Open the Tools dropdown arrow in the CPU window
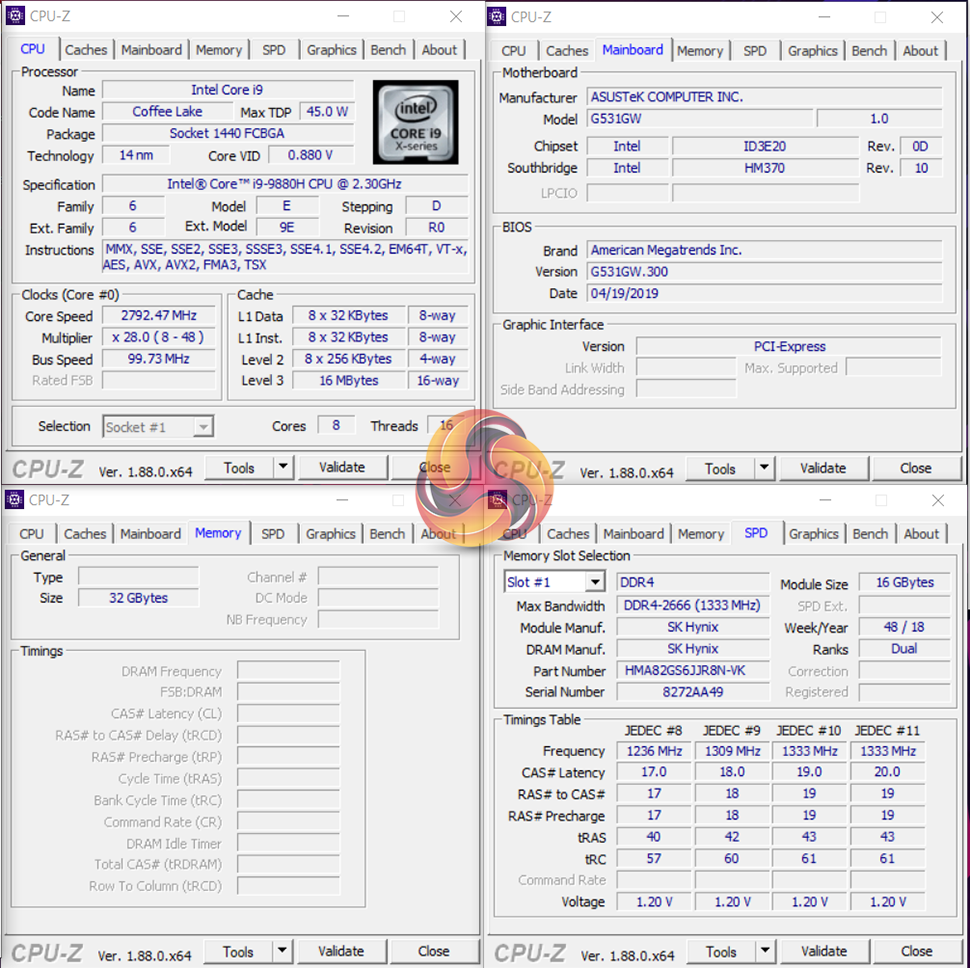The image size is (970, 968). [283, 467]
